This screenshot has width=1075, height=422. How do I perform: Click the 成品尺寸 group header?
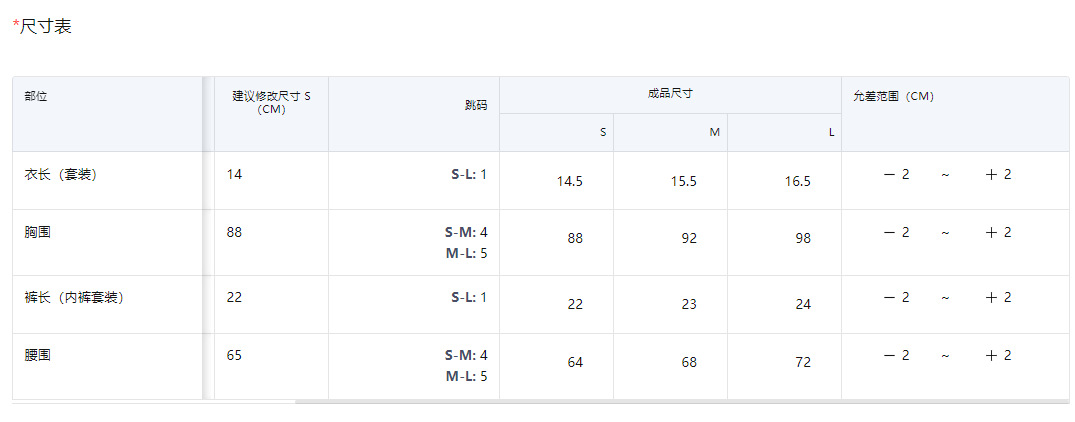[x=670, y=93]
